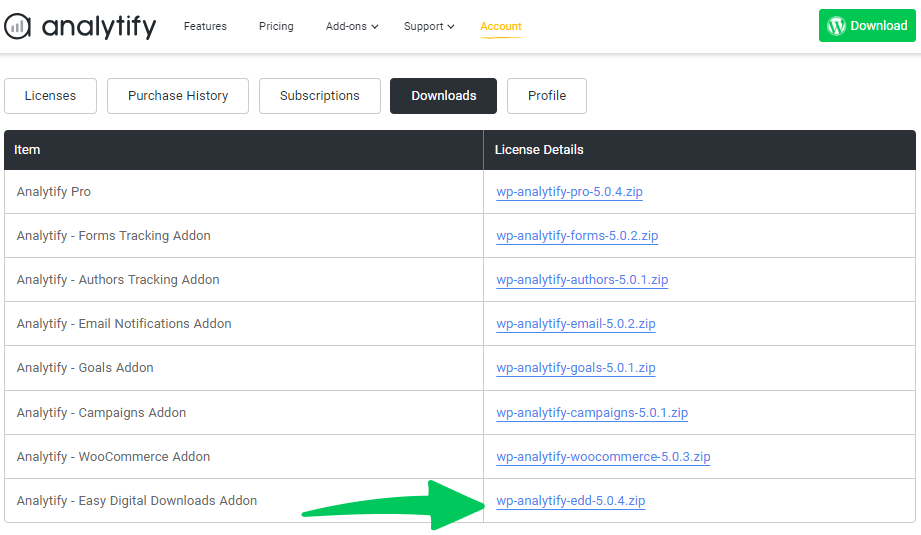This screenshot has width=921, height=535.
Task: Switch to the Subscriptions tab
Action: coord(320,96)
